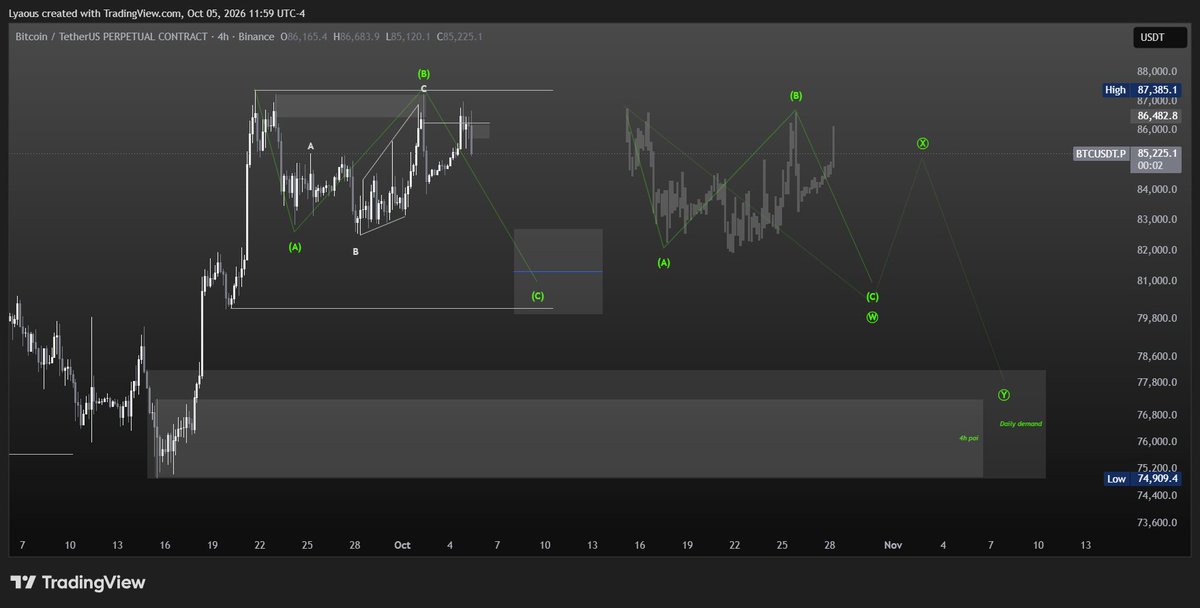Image resolution: width=1200 pixels, height=608 pixels.
Task: Click the Daily demand zone label
Action: coord(1020,424)
